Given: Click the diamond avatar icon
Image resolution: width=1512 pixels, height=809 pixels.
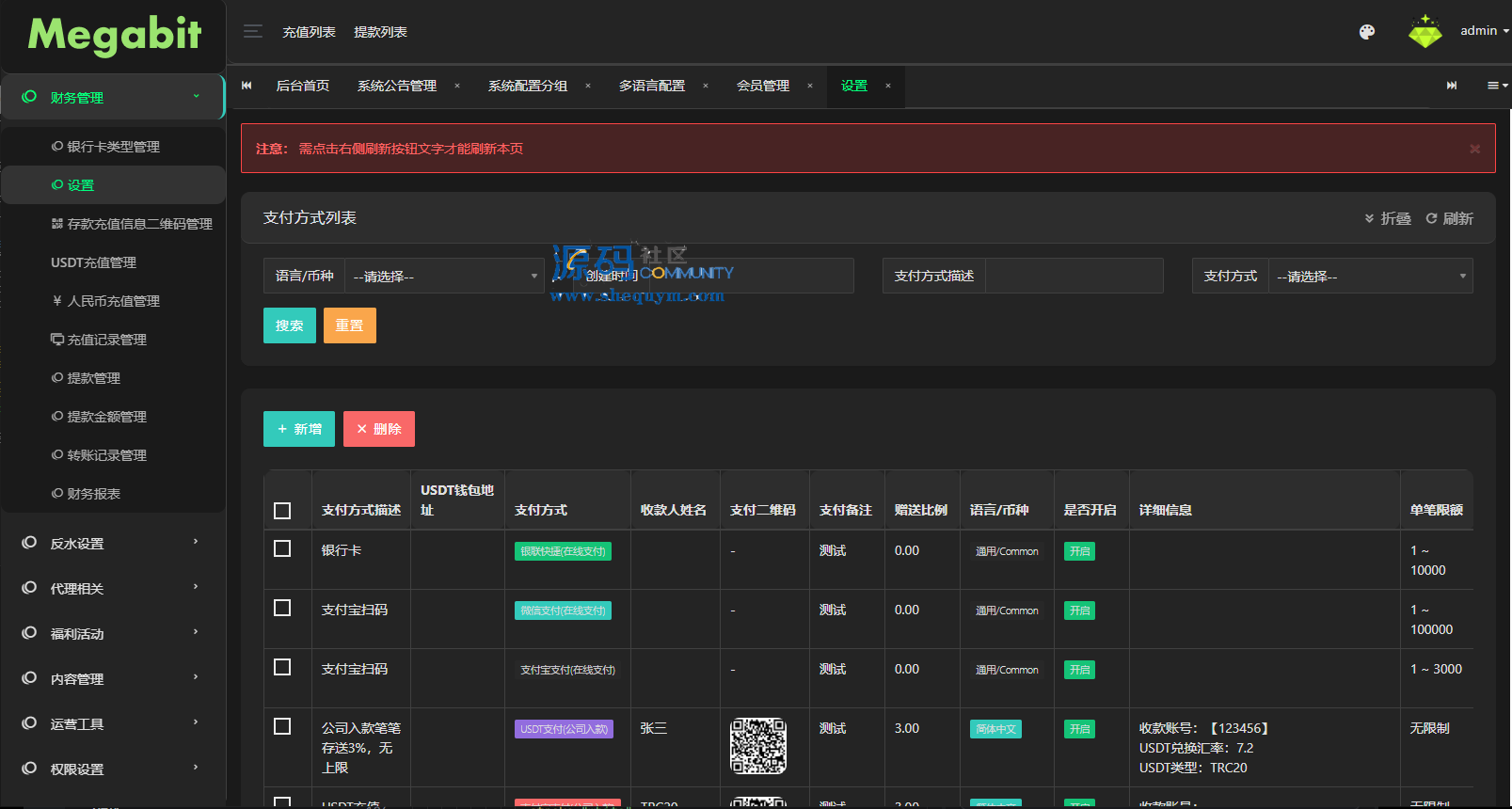Looking at the screenshot, I should click(x=1424, y=32).
